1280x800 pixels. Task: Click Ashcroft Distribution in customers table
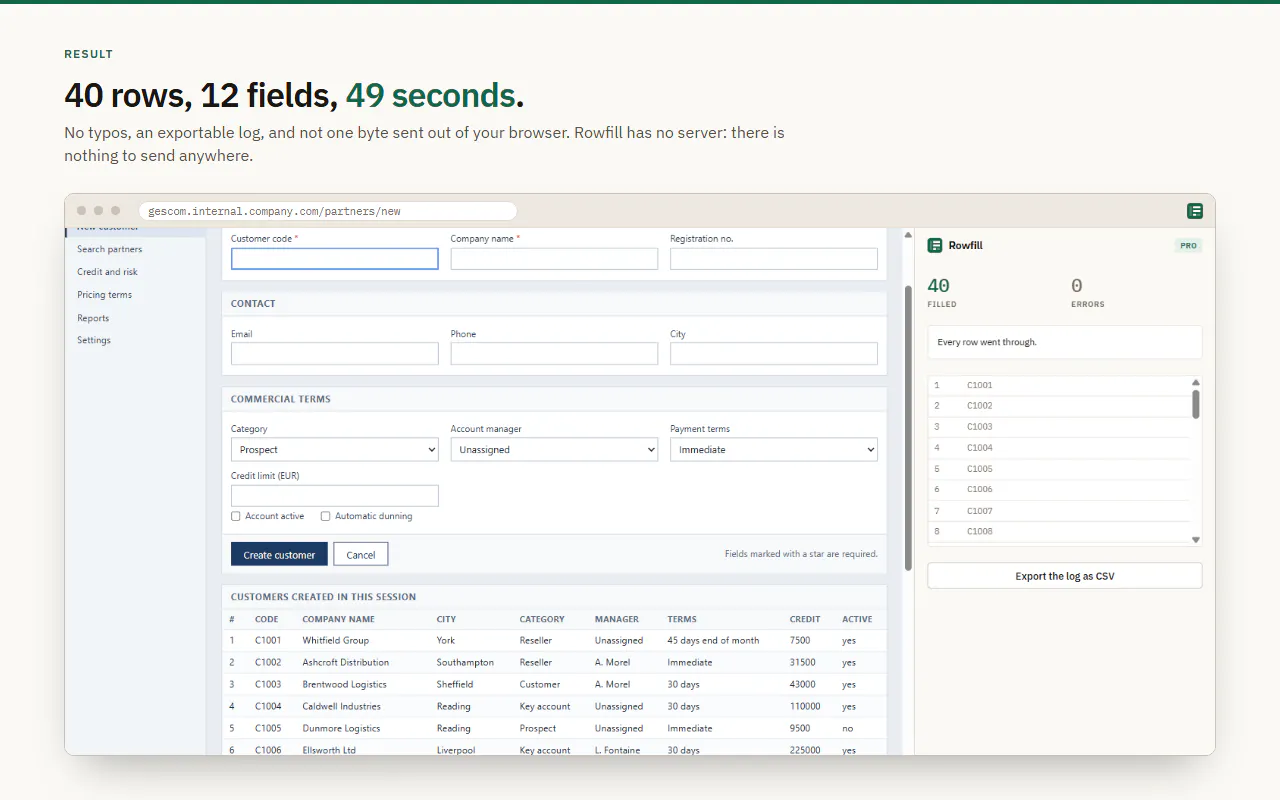pos(346,662)
